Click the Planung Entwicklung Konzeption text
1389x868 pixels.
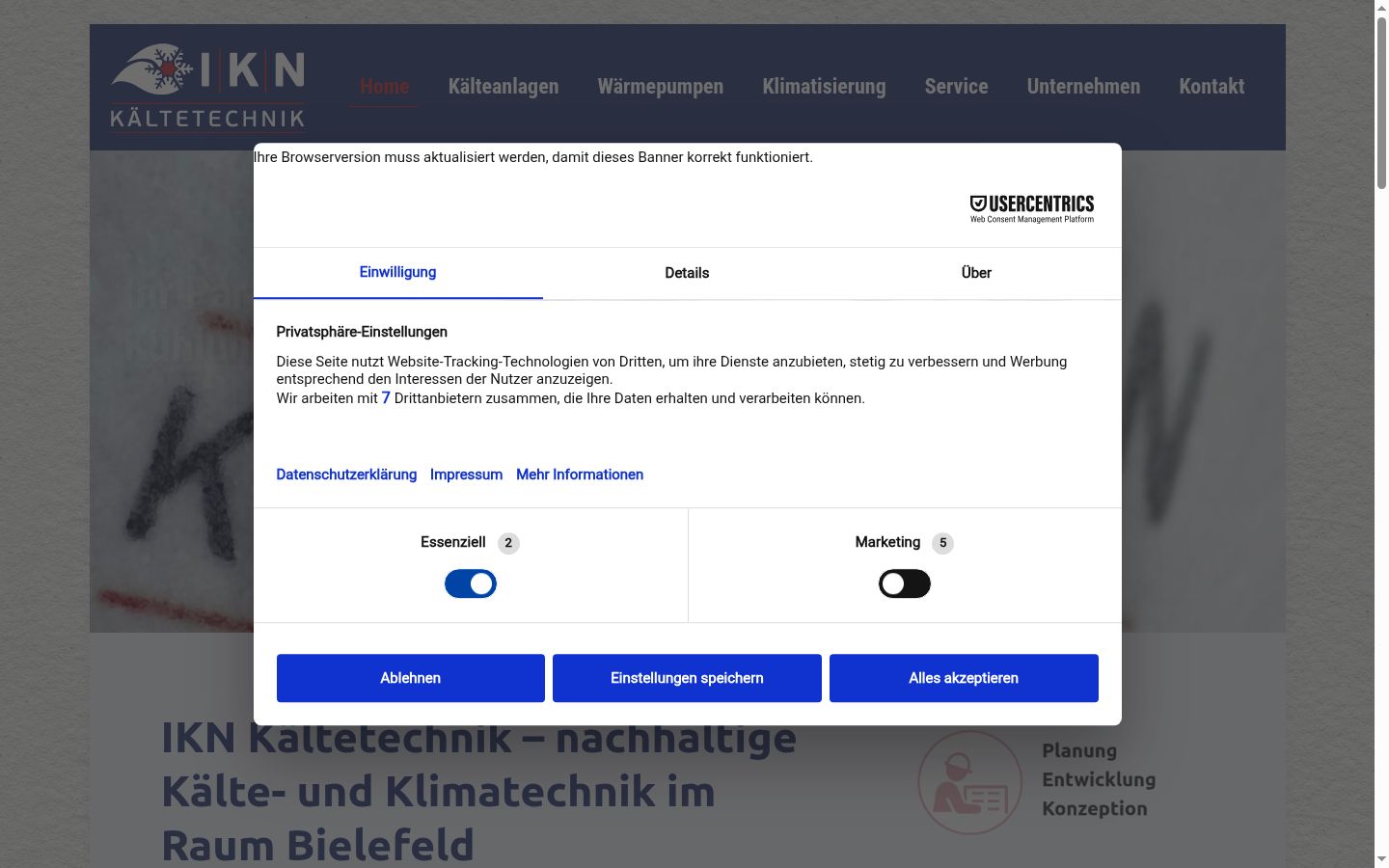click(1099, 779)
